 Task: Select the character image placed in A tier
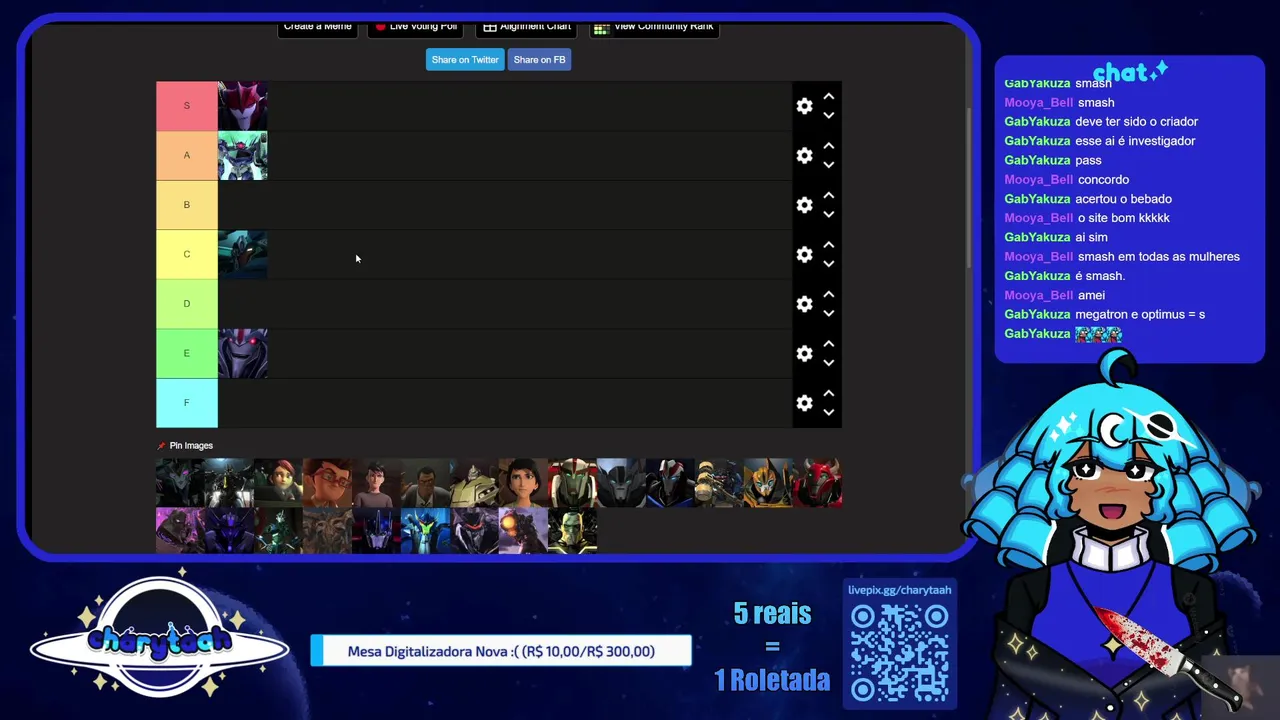pyautogui.click(x=243, y=155)
